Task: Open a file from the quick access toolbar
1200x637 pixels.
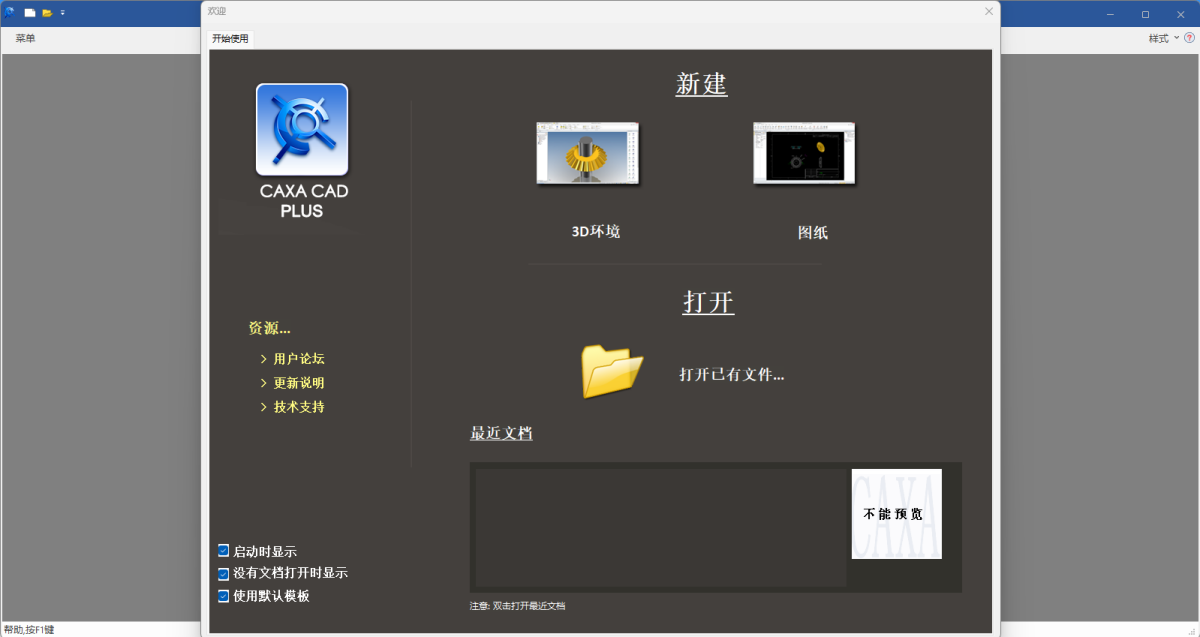Action: click(x=48, y=13)
